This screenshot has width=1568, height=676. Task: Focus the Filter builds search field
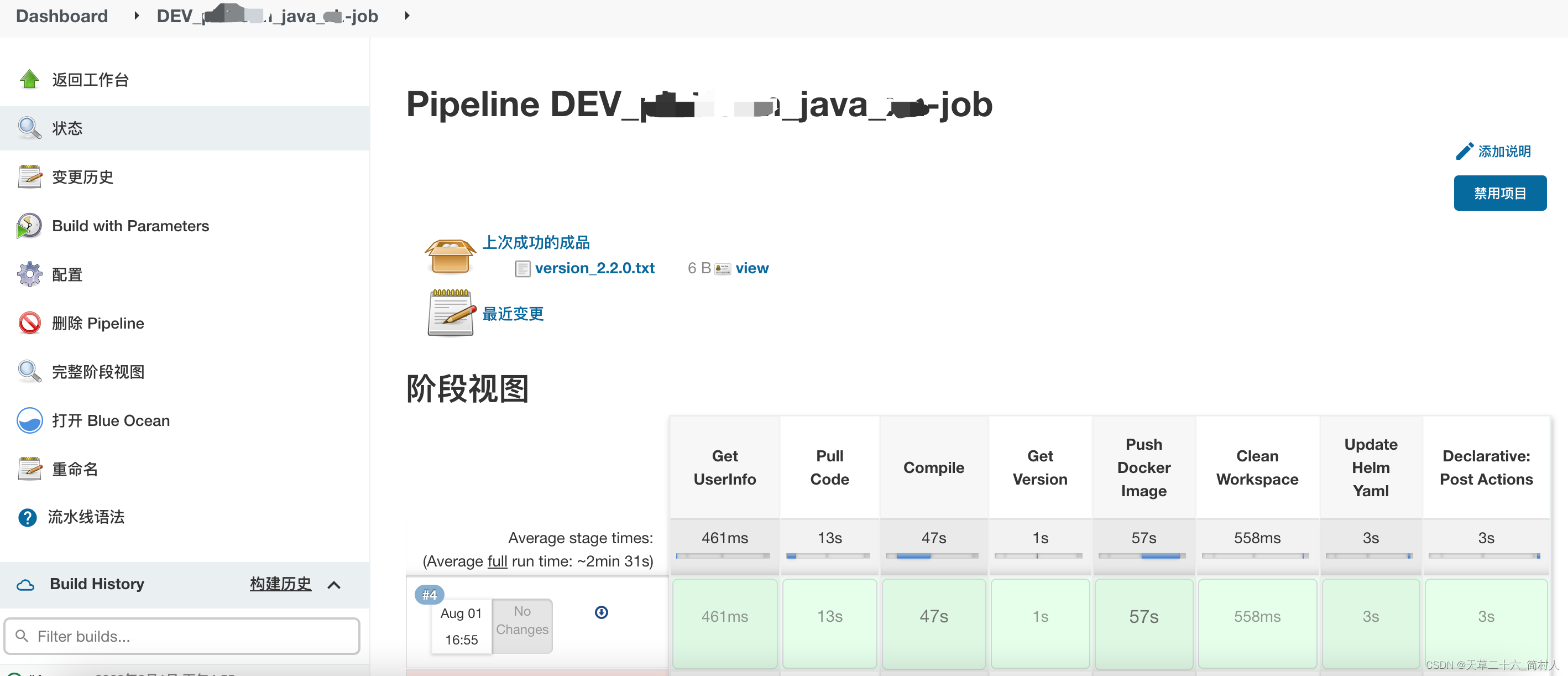(182, 636)
